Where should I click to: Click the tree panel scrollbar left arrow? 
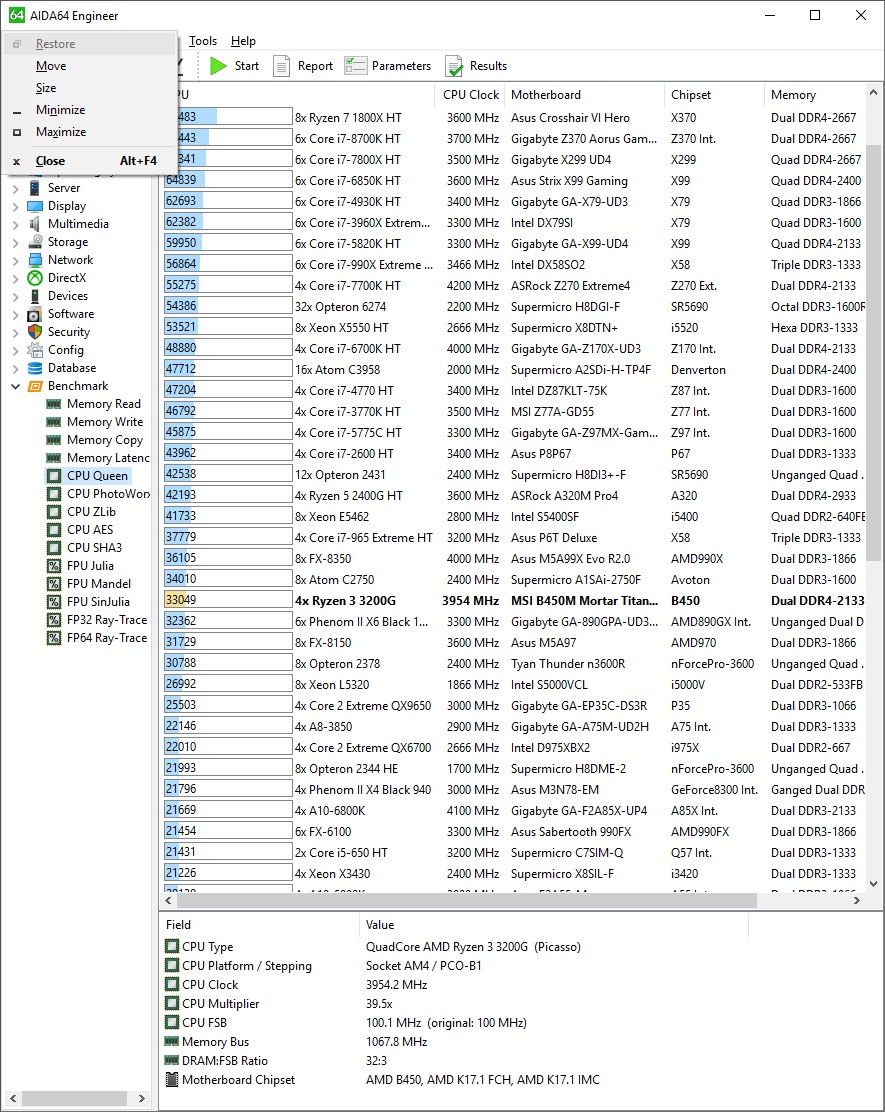(x=13, y=1099)
